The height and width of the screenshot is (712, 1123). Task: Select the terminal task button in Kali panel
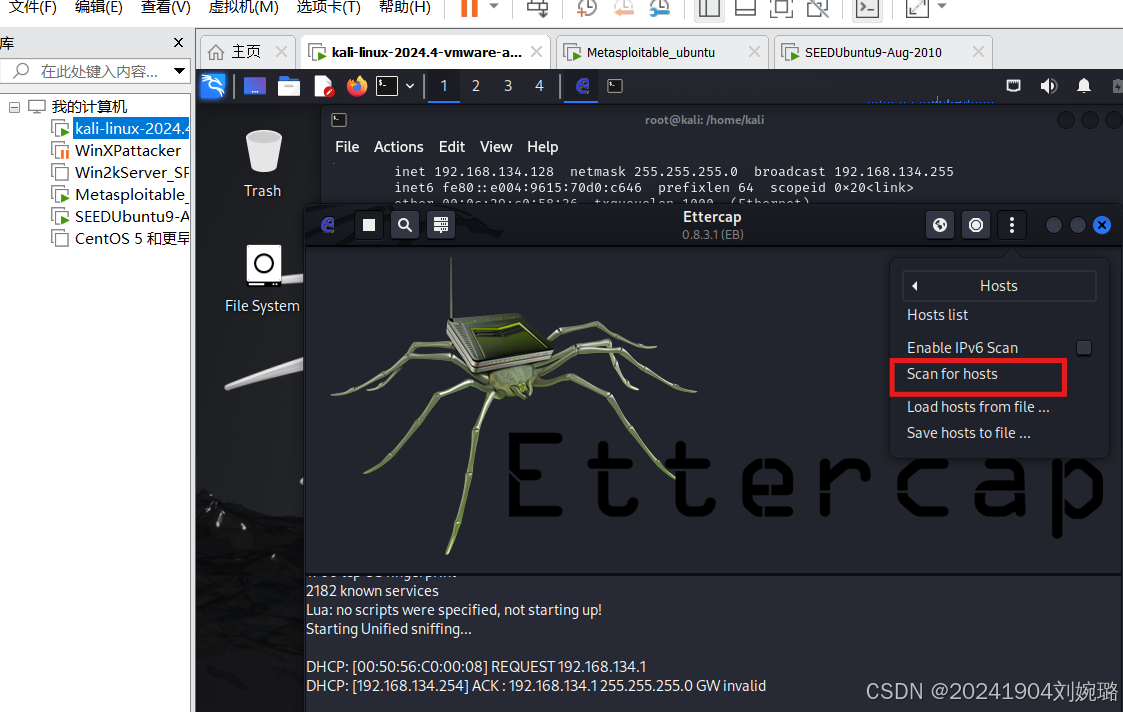614,86
